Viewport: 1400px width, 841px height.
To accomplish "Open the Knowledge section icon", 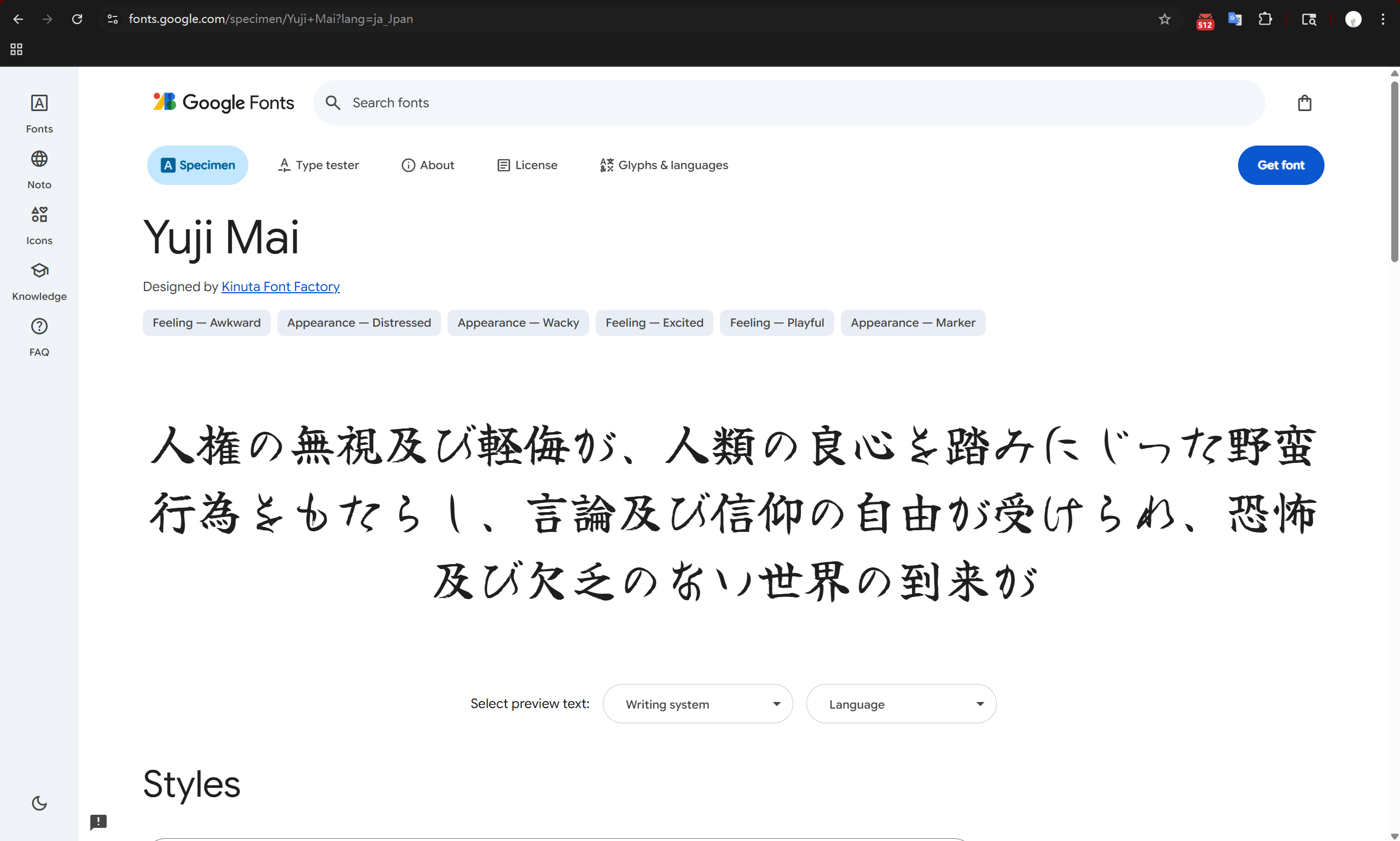I will click(x=38, y=278).
